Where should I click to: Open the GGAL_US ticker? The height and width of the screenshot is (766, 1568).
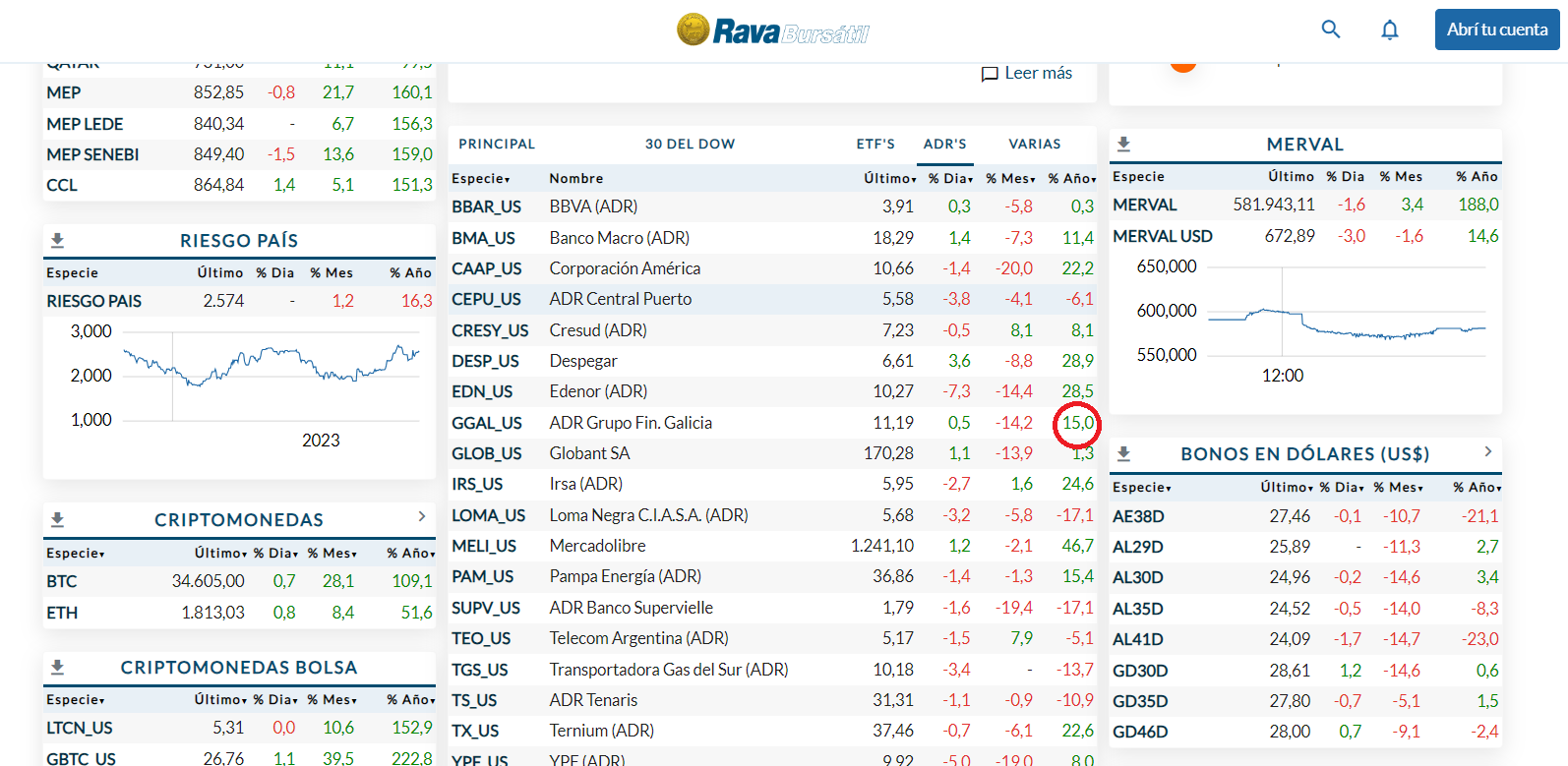click(x=487, y=423)
